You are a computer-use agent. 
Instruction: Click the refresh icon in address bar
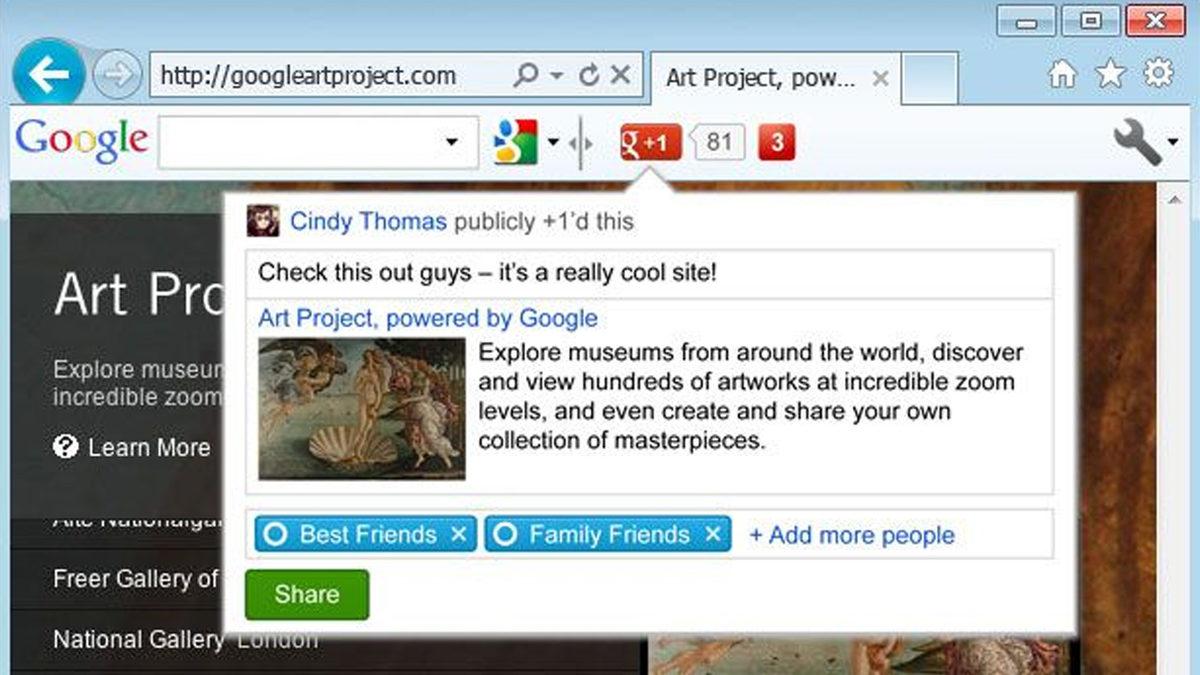pyautogui.click(x=590, y=75)
